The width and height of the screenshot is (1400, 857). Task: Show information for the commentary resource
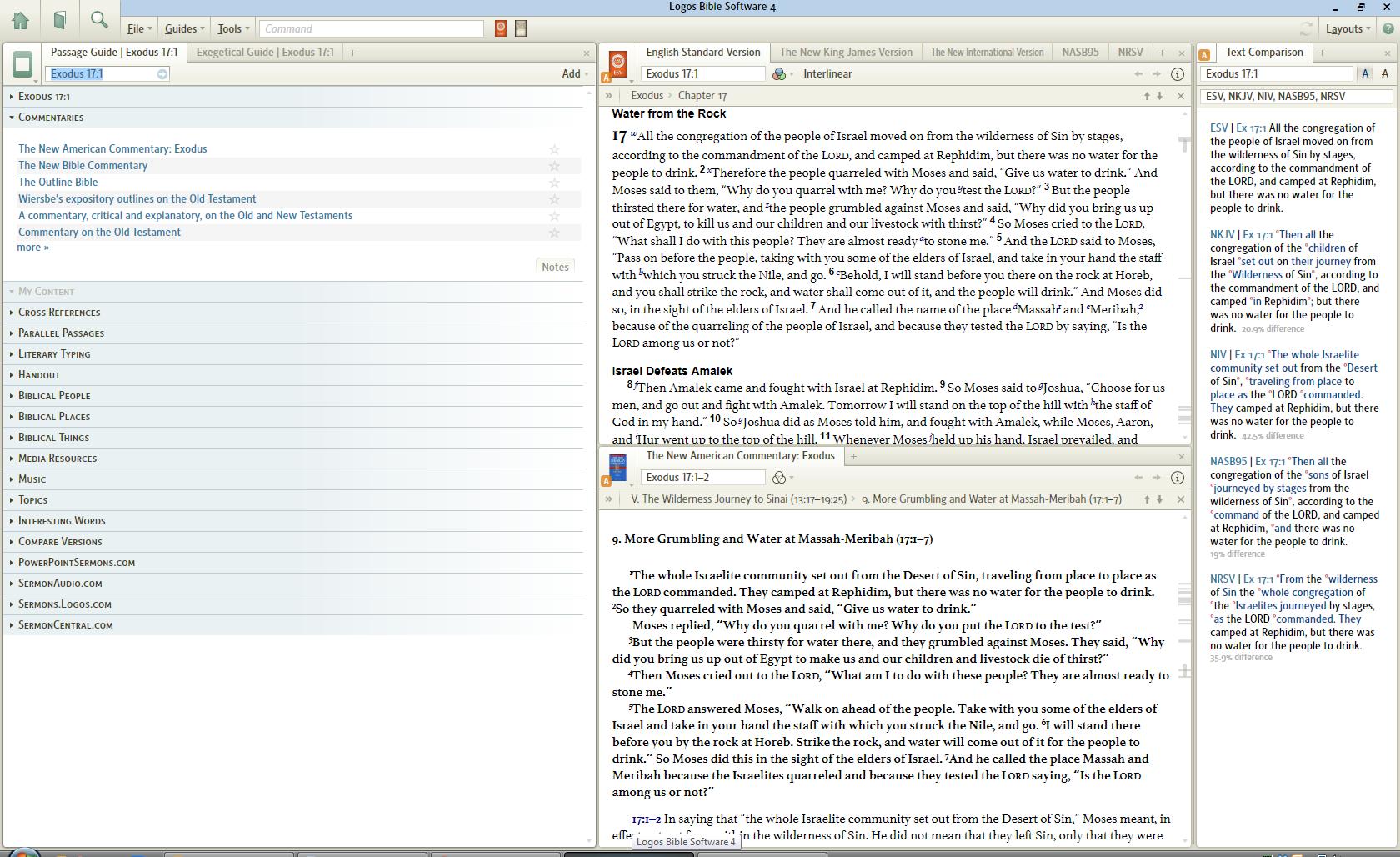pos(1177,478)
